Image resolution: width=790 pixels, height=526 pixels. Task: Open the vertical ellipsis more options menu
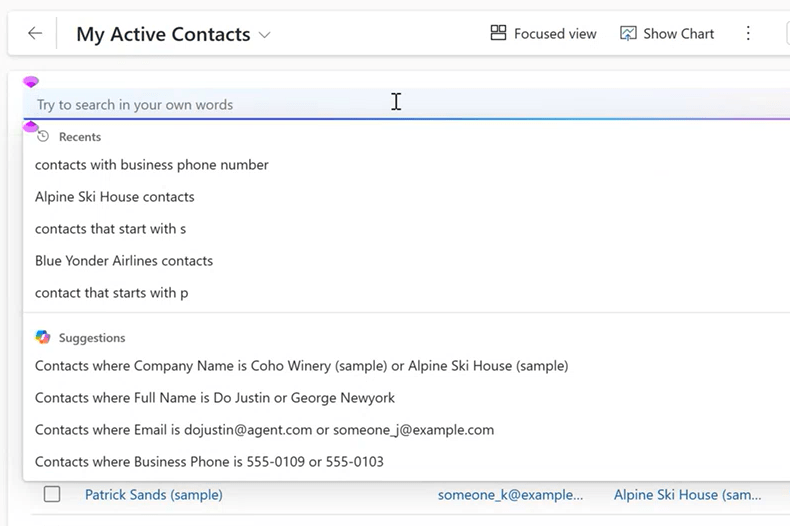tap(748, 33)
